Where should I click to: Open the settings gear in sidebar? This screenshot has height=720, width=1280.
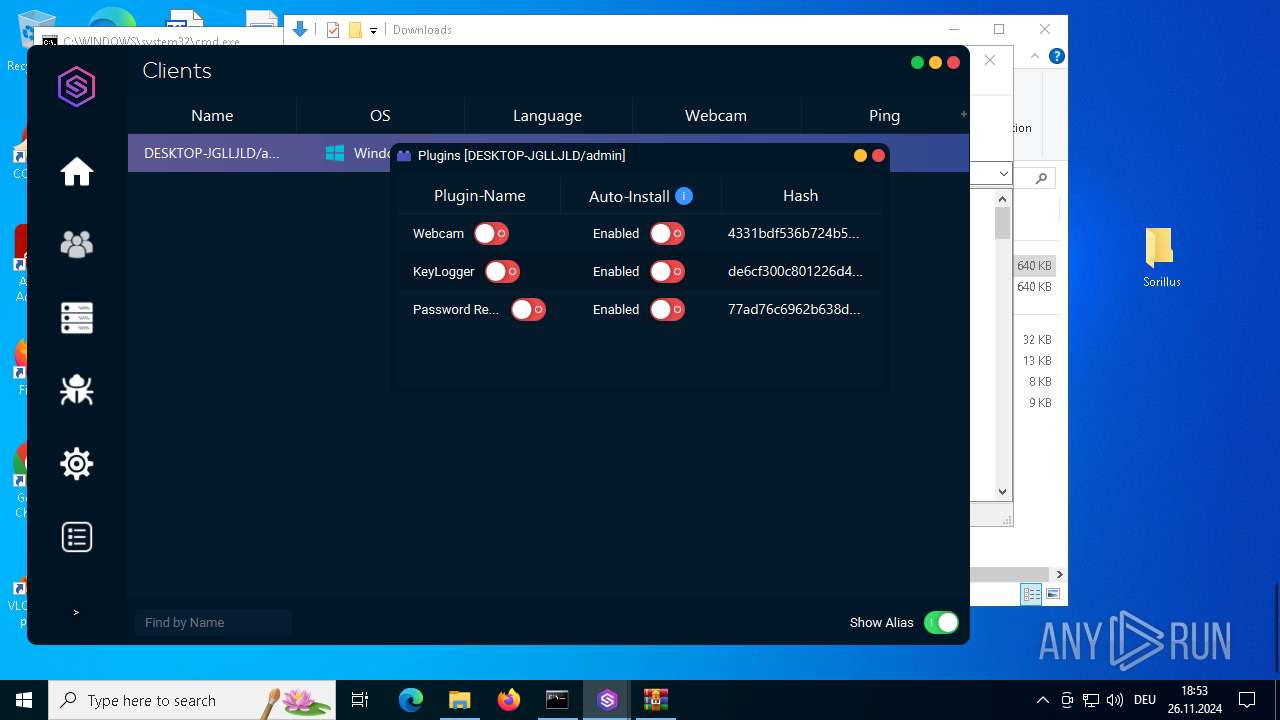tap(77, 464)
